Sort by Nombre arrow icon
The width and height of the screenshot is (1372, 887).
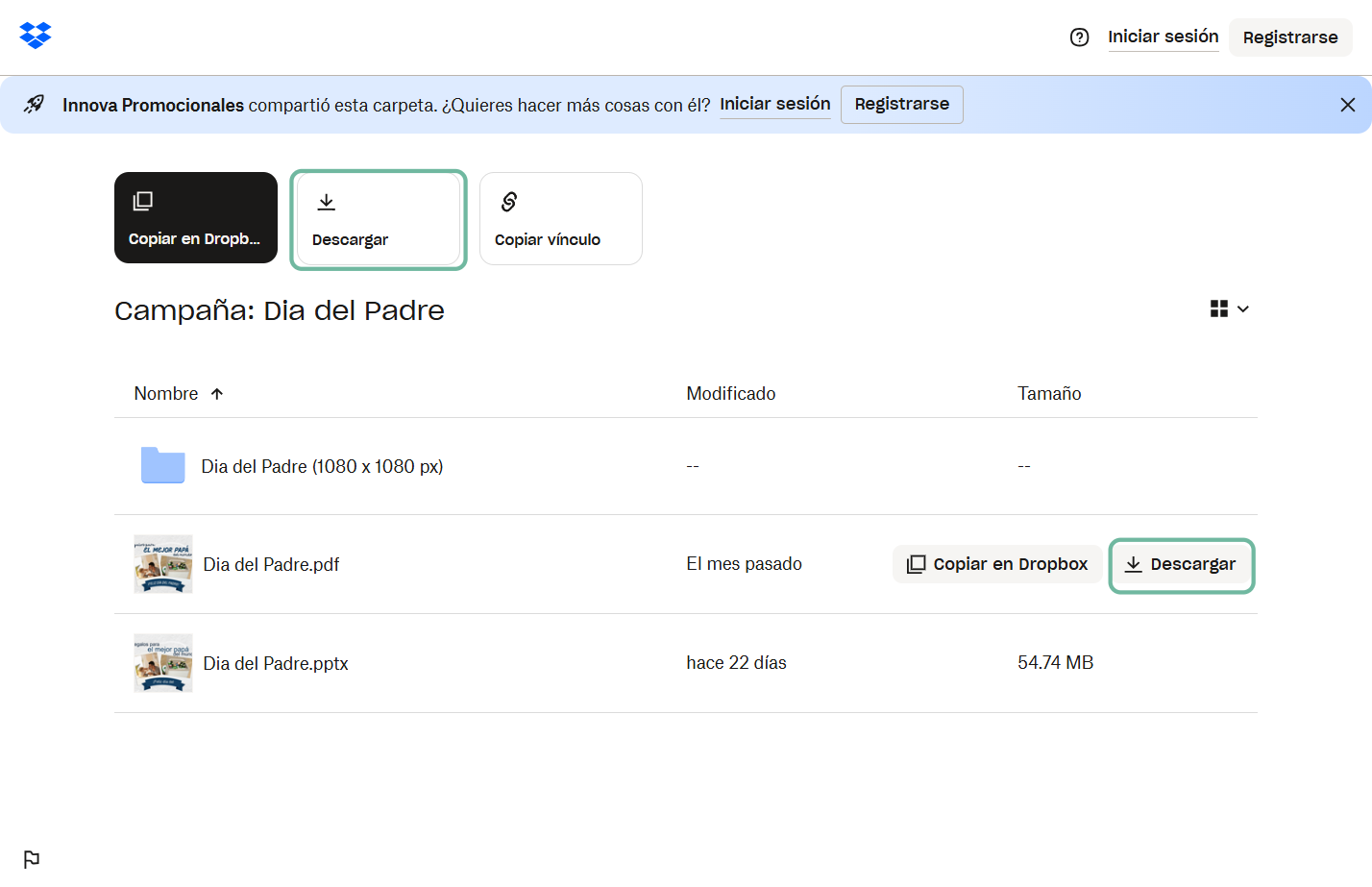(x=217, y=394)
